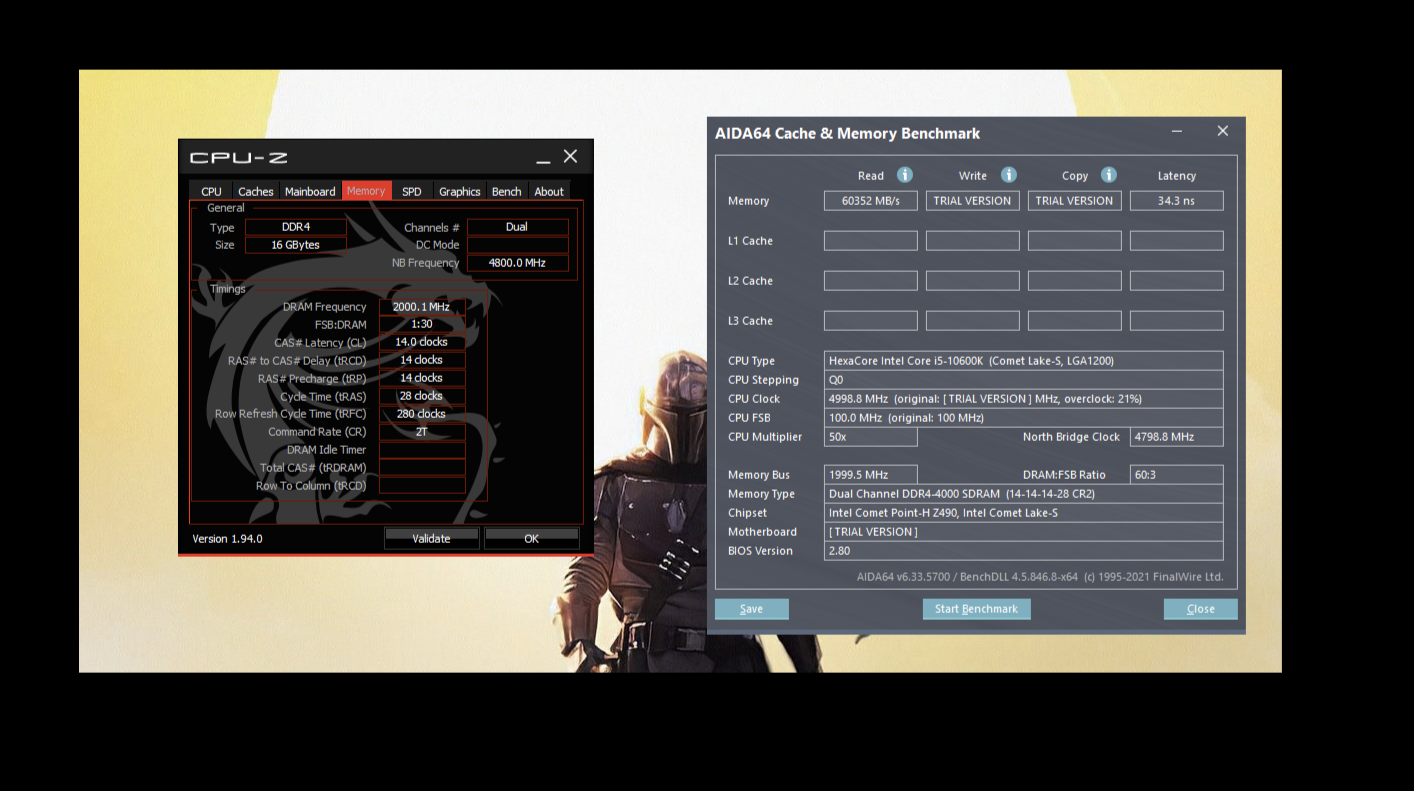The image size is (1414, 791).
Task: Click the Size 16 GBytes field in CPU-Z
Action: pos(296,245)
